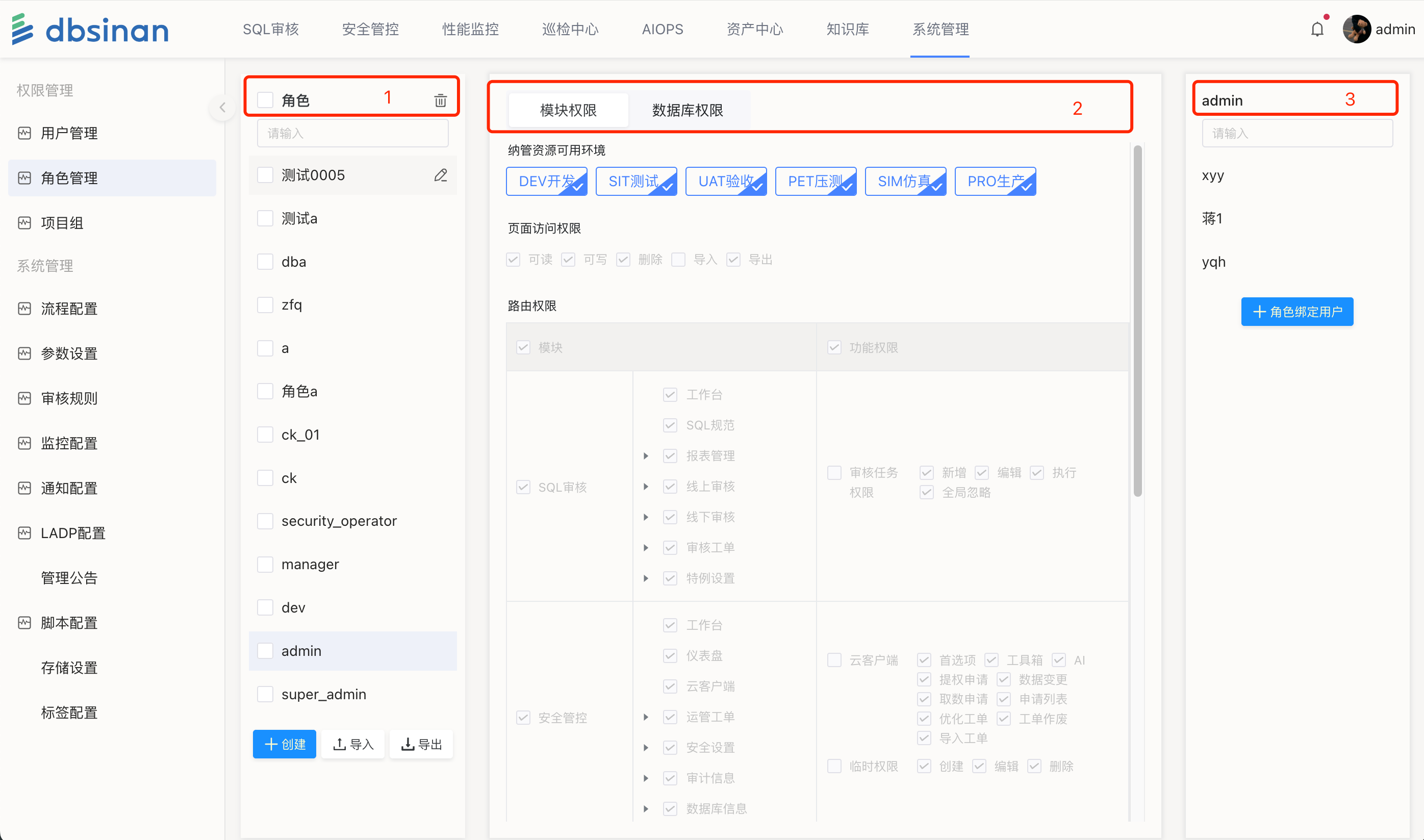Image resolution: width=1424 pixels, height=840 pixels.
Task: Toggle the select-all 角色 checkbox
Action: pyautogui.click(x=265, y=100)
